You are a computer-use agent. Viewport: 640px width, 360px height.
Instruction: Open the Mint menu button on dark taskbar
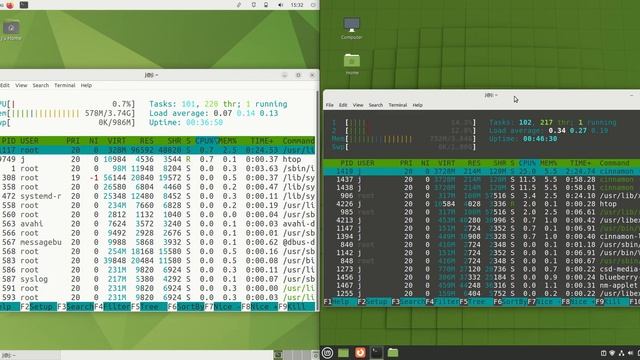pos(327,353)
